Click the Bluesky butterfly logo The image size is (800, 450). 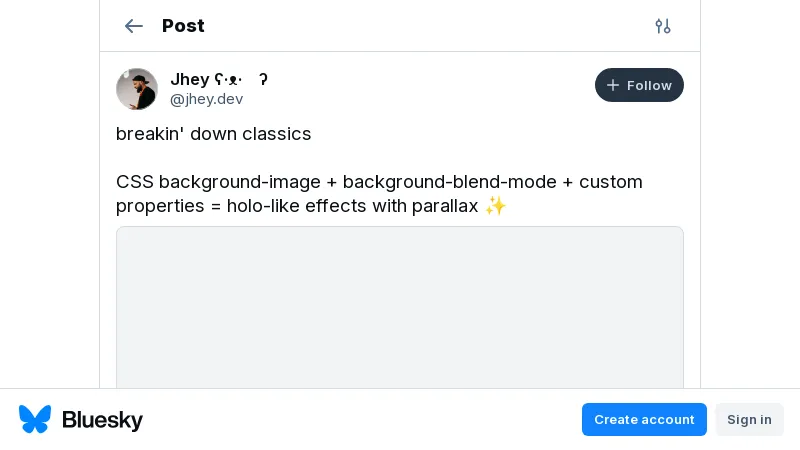coord(35,419)
